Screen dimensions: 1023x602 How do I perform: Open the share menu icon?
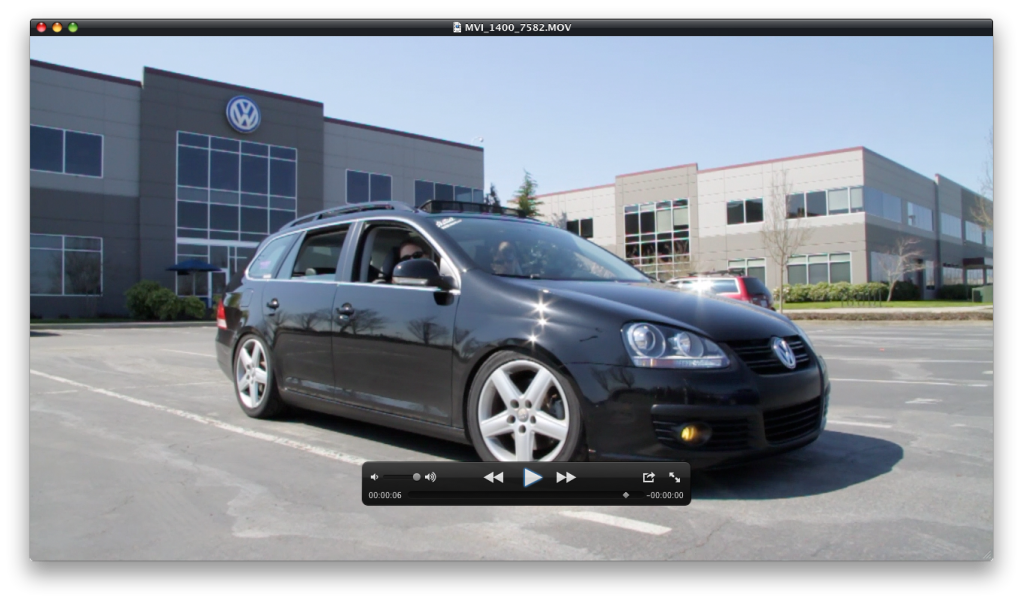click(x=649, y=477)
